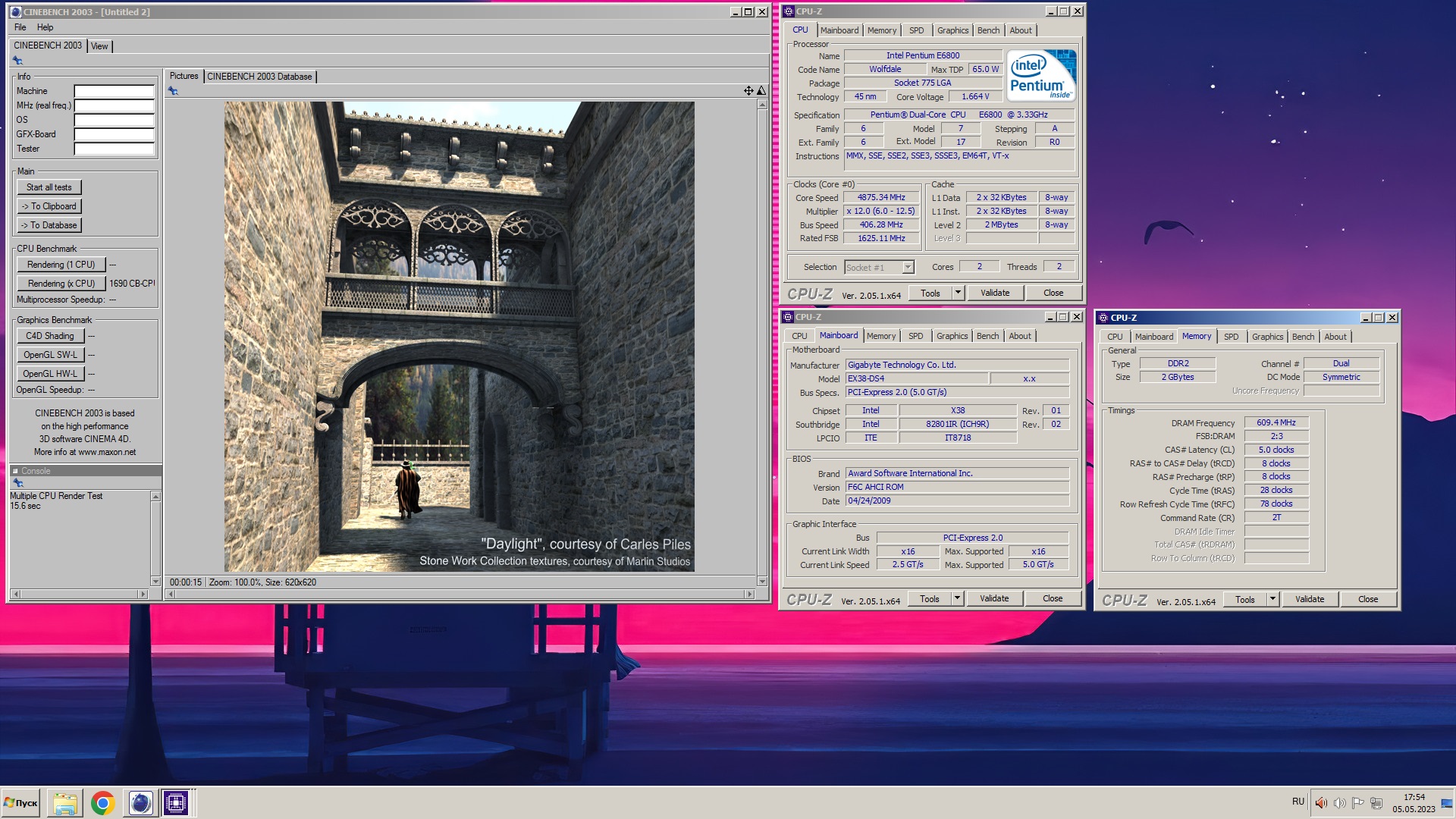
Task: Run the C4D Shading test
Action: point(50,336)
